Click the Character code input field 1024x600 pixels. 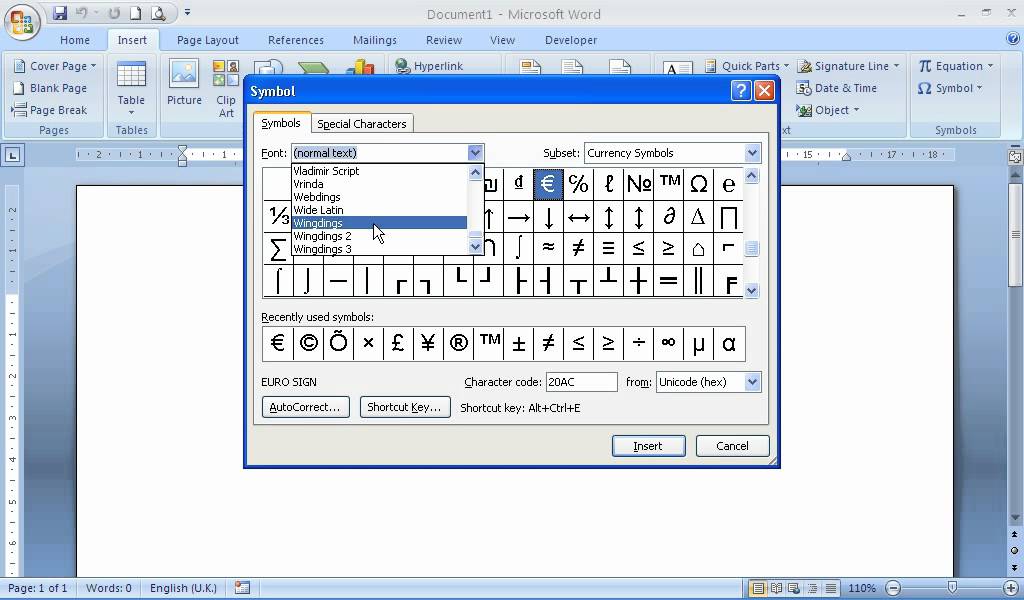581,381
